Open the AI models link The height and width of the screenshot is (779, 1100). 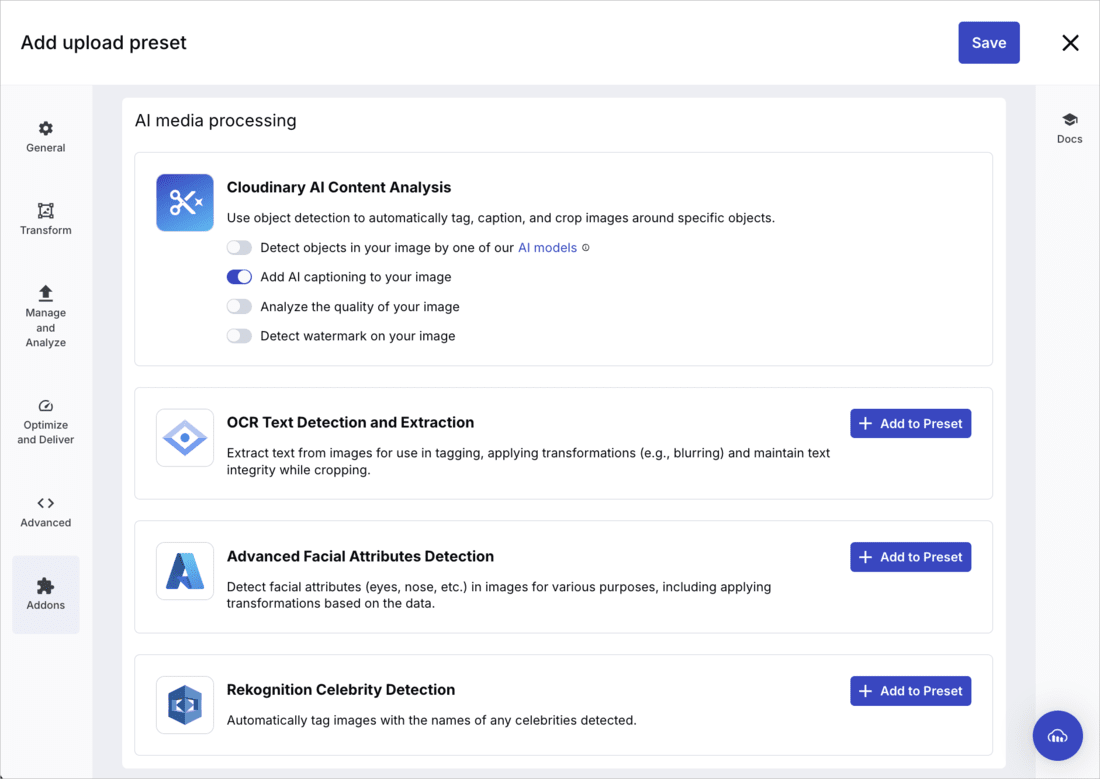tap(547, 248)
